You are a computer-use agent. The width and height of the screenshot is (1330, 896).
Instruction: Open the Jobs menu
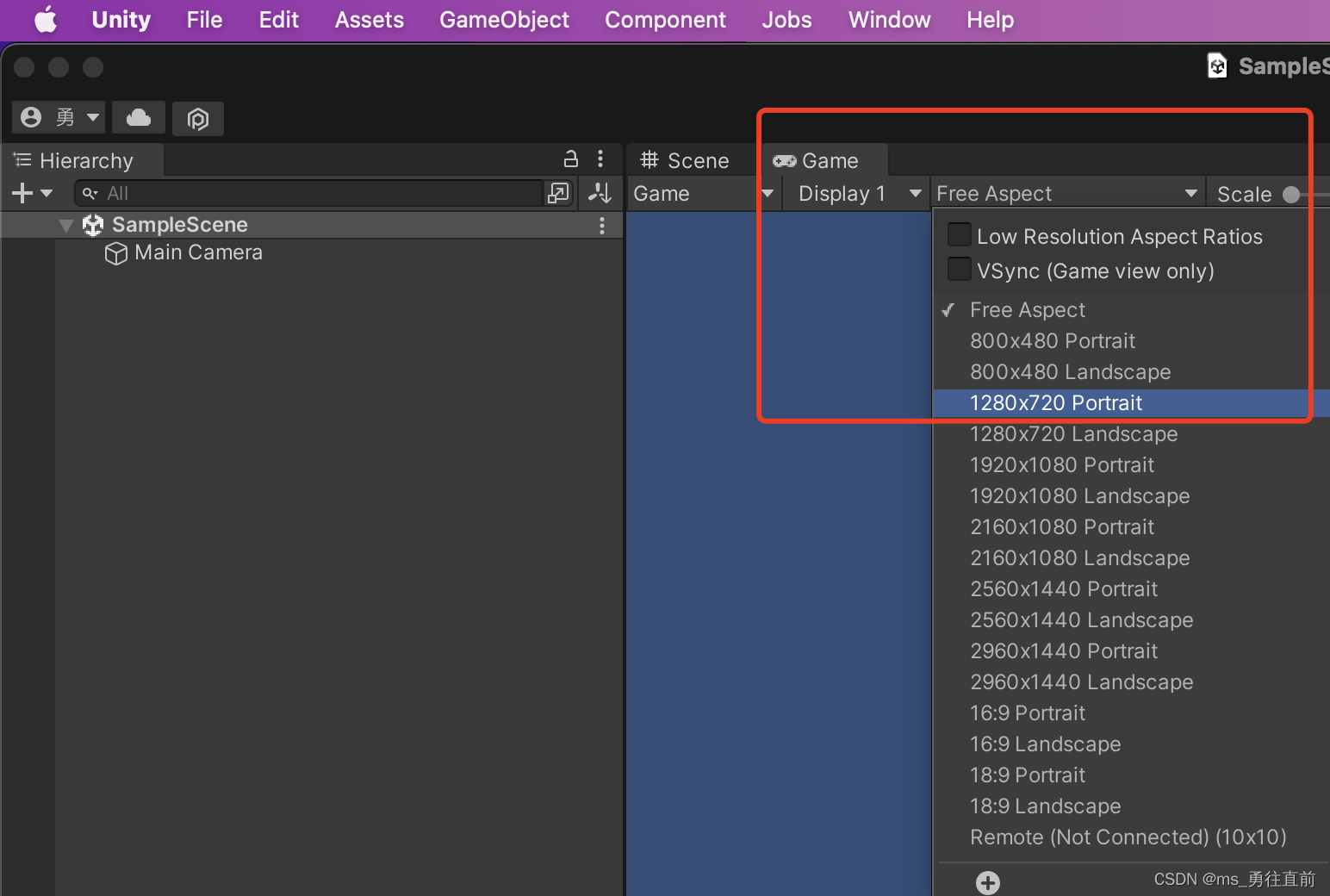coord(786,19)
